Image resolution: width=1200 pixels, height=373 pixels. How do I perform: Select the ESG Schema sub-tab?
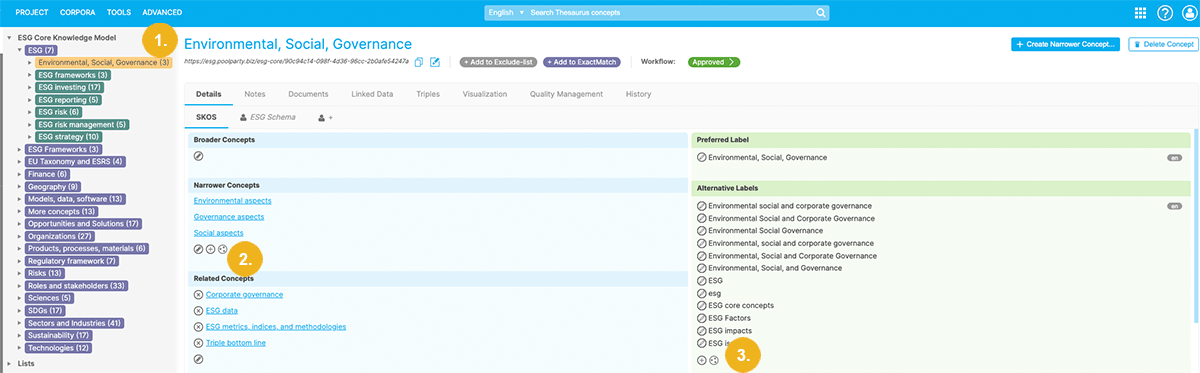(267, 118)
